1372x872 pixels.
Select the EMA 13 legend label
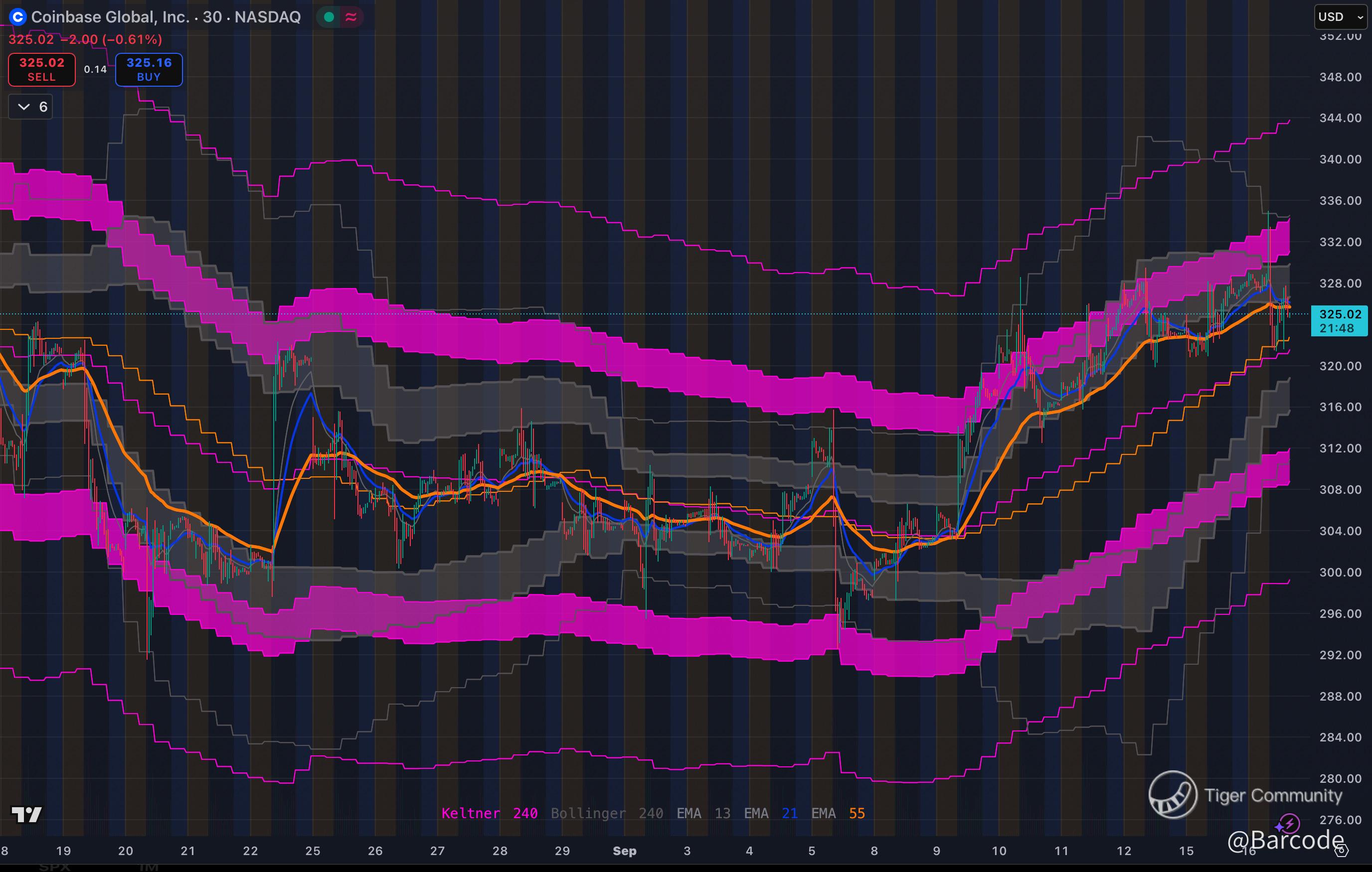click(703, 813)
